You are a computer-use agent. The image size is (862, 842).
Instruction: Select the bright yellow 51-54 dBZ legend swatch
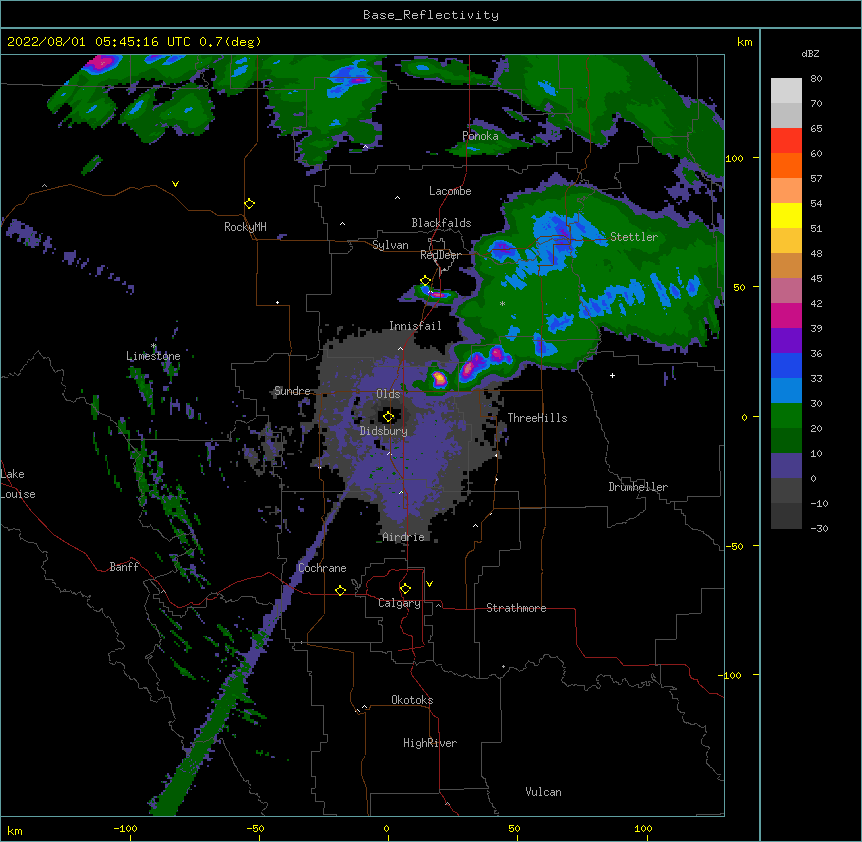pos(786,215)
